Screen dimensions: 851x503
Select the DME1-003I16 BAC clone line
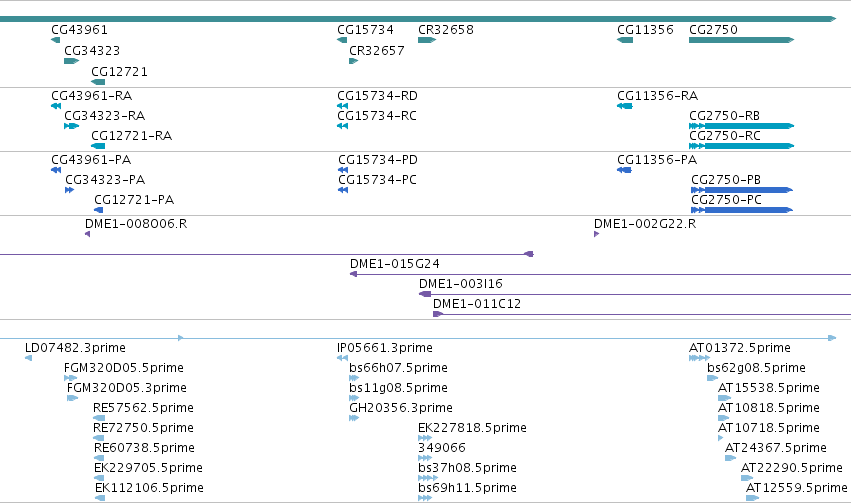coord(635,294)
